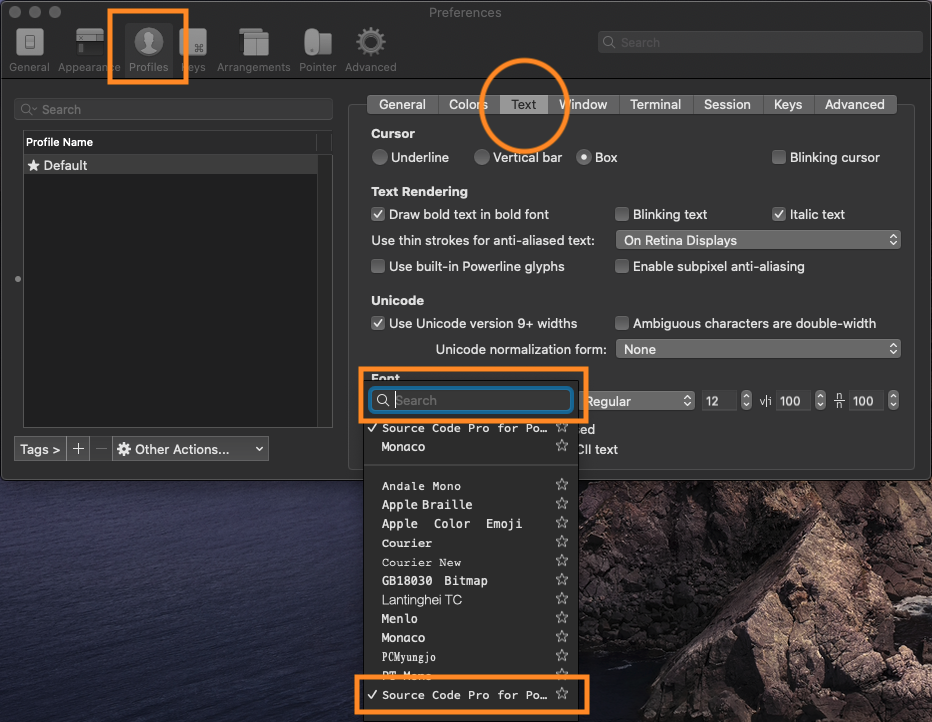Star the Lantinghei TC font
Viewport: 932px width, 722px height.
(x=562, y=599)
